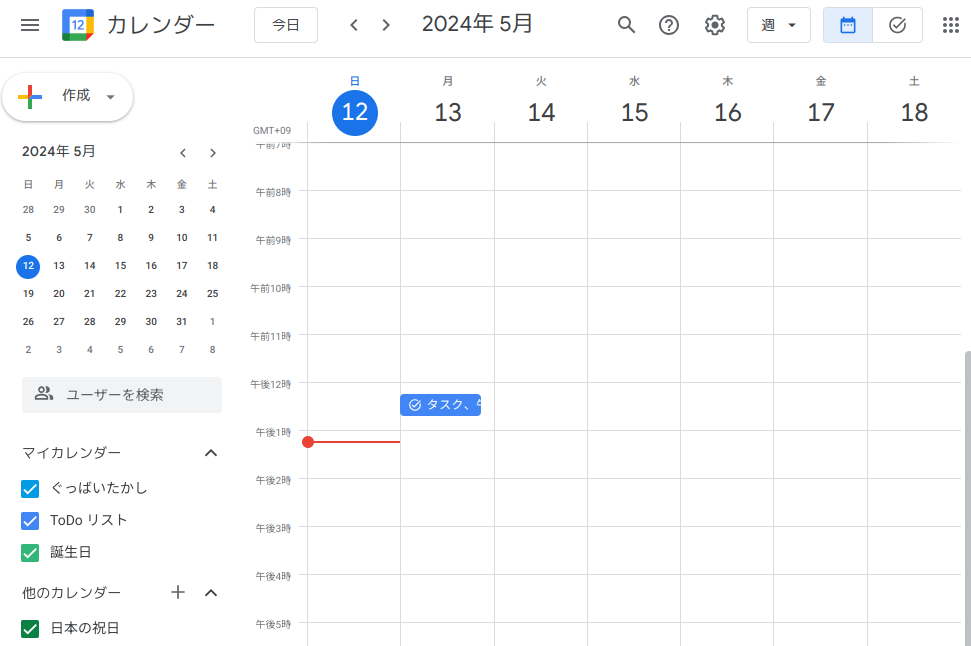Select Friday 17 column header
The width and height of the screenshot is (971, 646).
(x=821, y=112)
